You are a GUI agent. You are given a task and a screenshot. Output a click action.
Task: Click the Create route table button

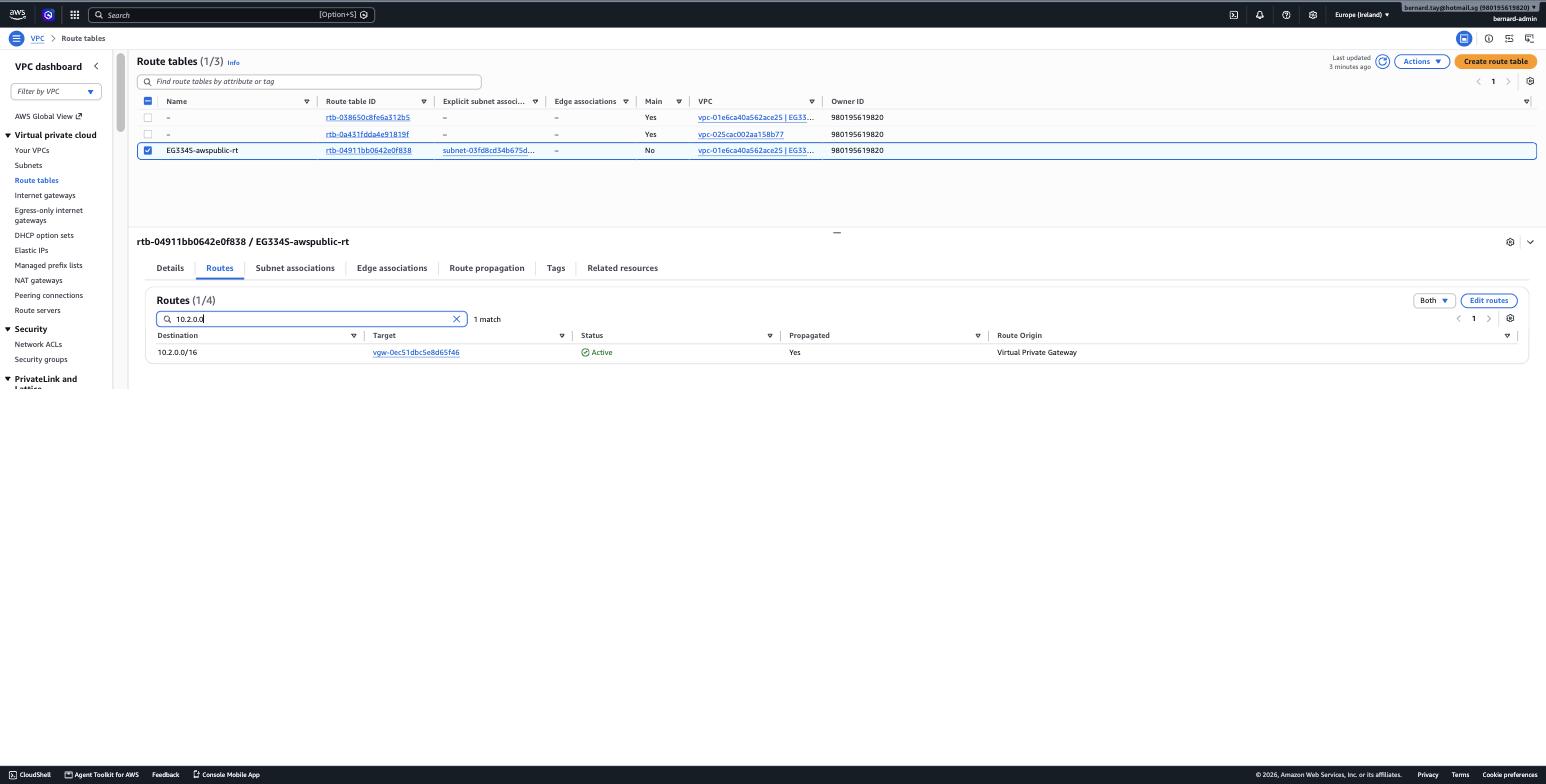(x=1495, y=61)
